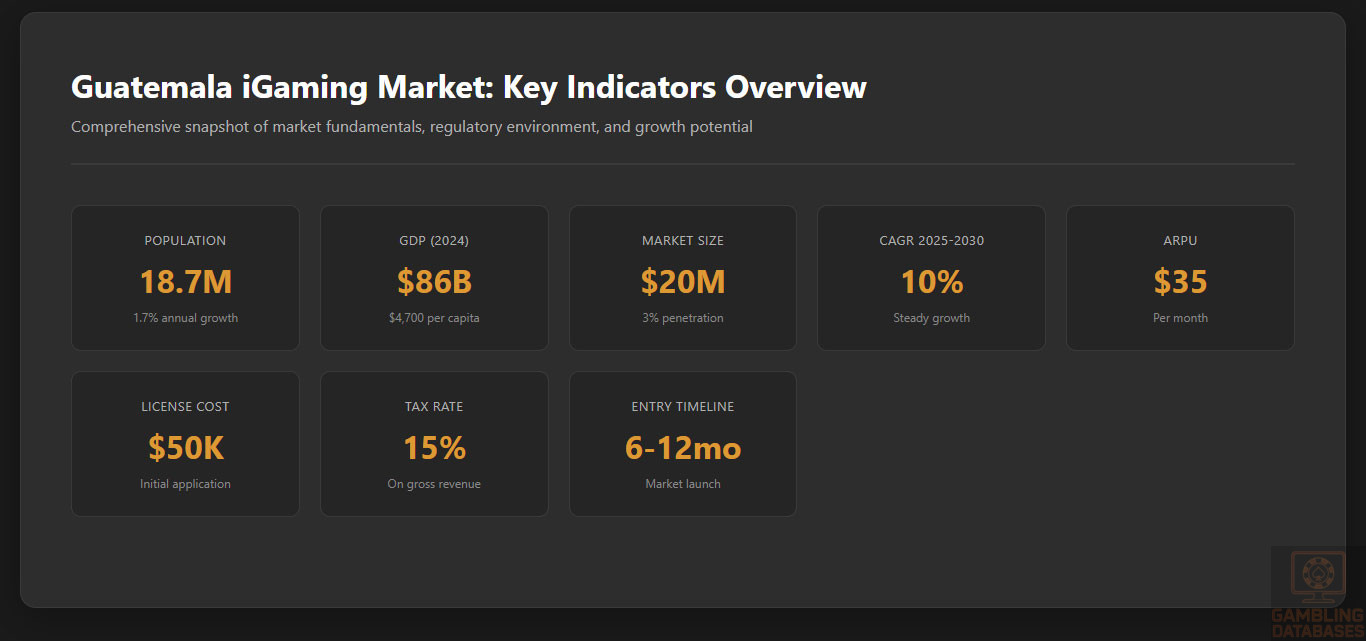The height and width of the screenshot is (641, 1366).
Task: Select the Guatemala iGaming Market main title
Action: (468, 87)
